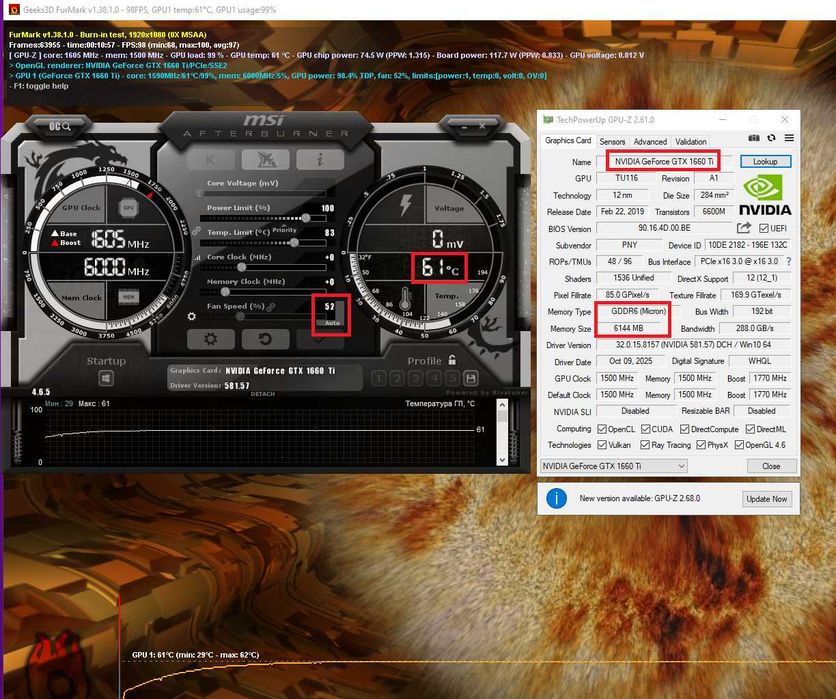Click the blue info icon in the update notice

[x=556, y=499]
